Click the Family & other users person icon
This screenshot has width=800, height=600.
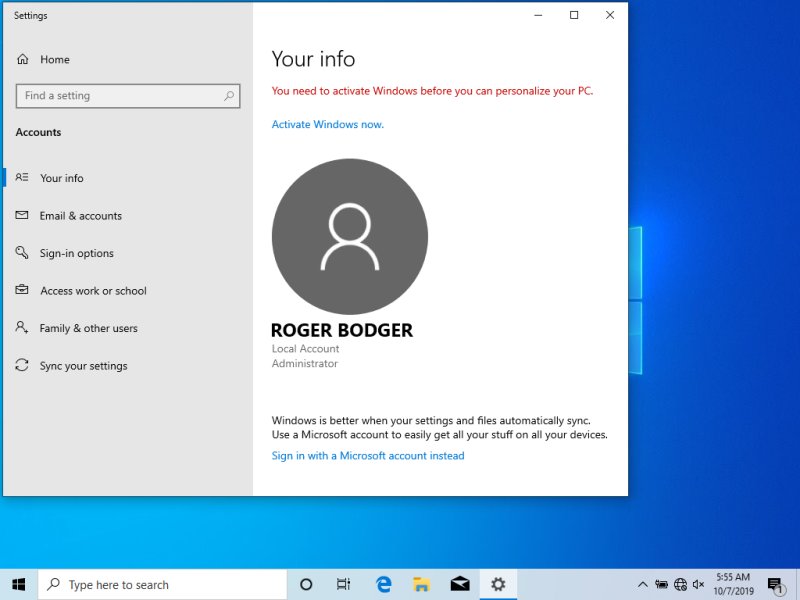coord(22,328)
